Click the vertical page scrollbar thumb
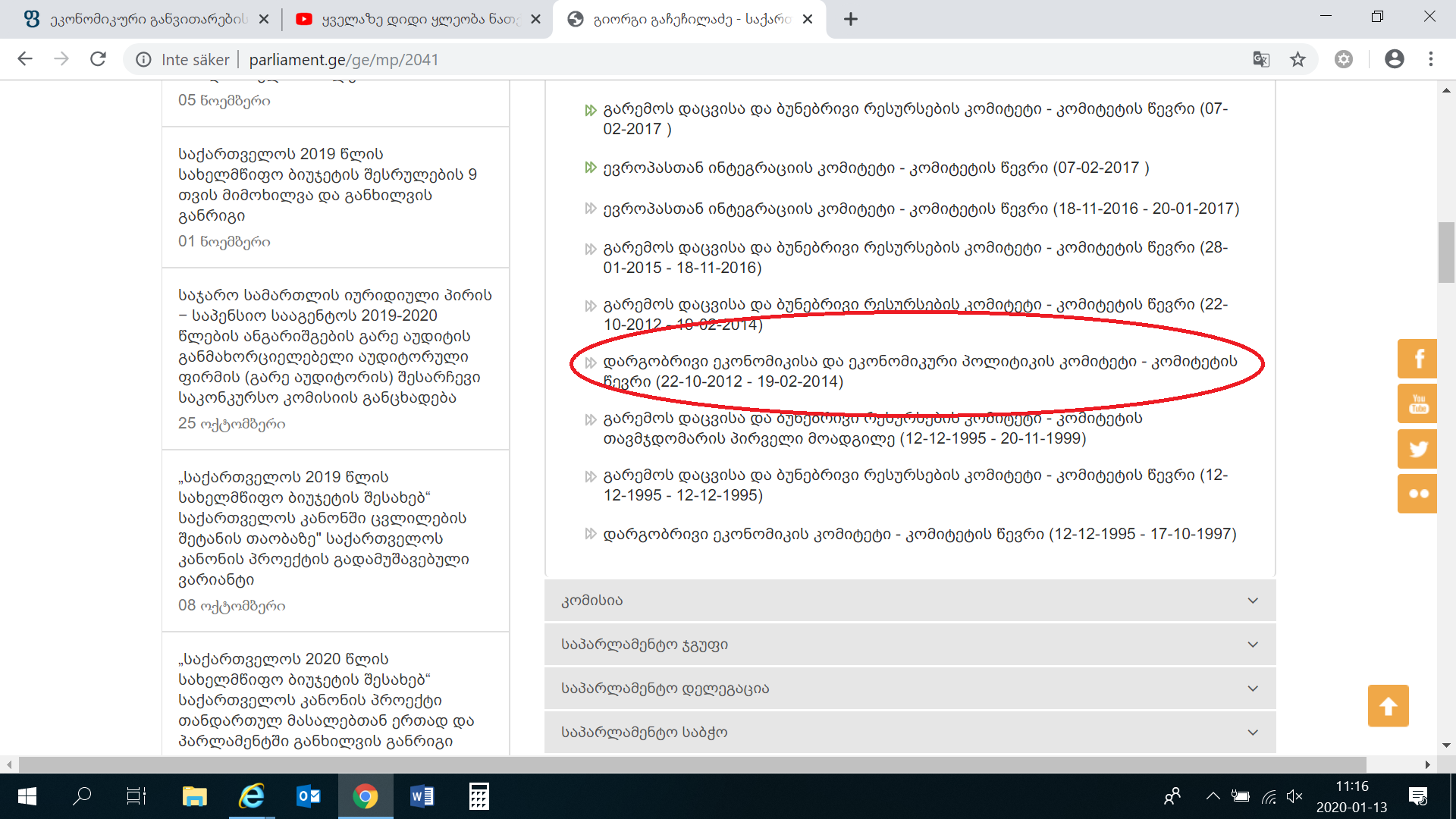The width and height of the screenshot is (1456, 819). 1446,253
